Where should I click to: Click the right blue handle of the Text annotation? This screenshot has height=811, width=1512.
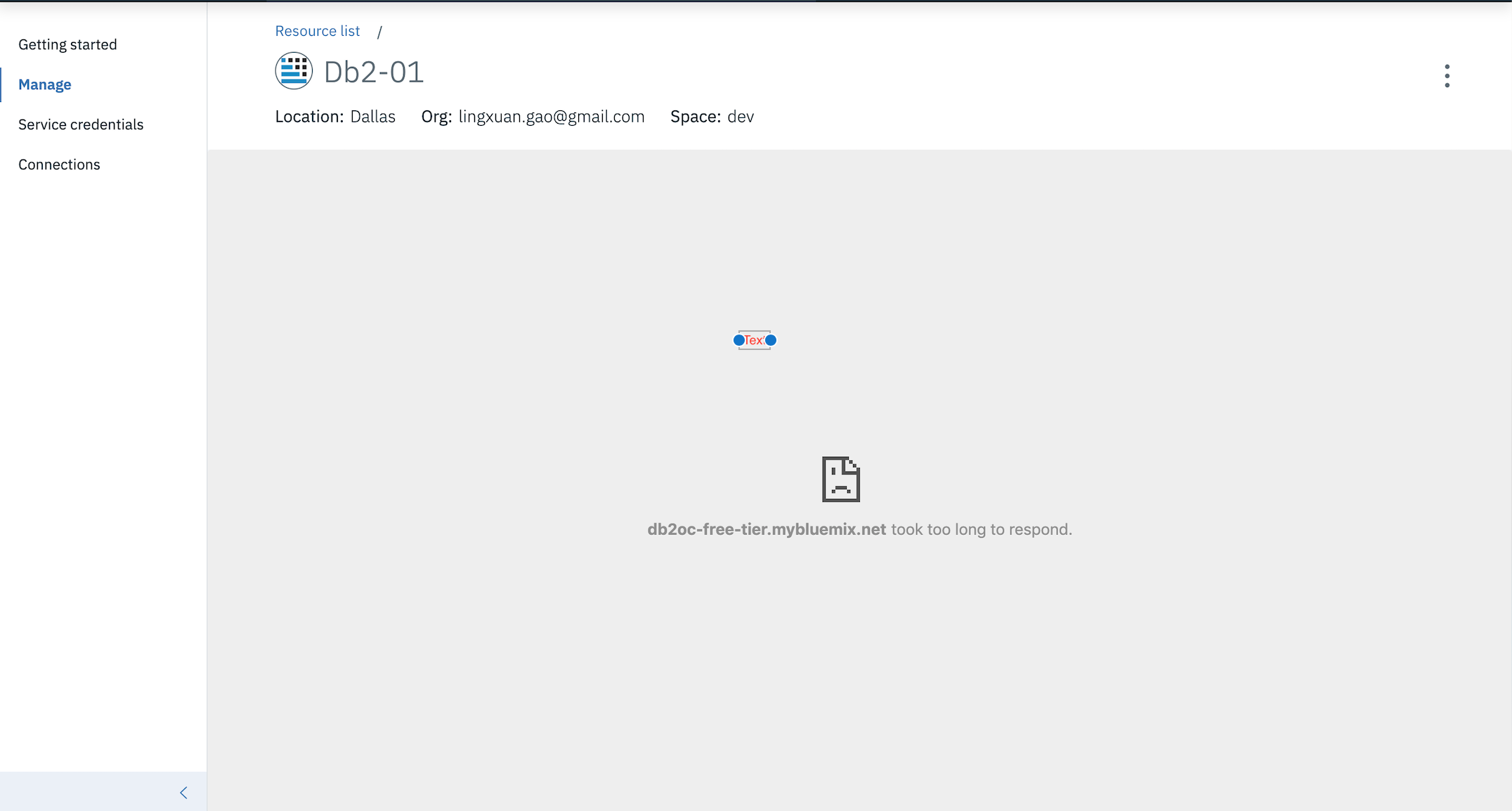[x=771, y=340]
